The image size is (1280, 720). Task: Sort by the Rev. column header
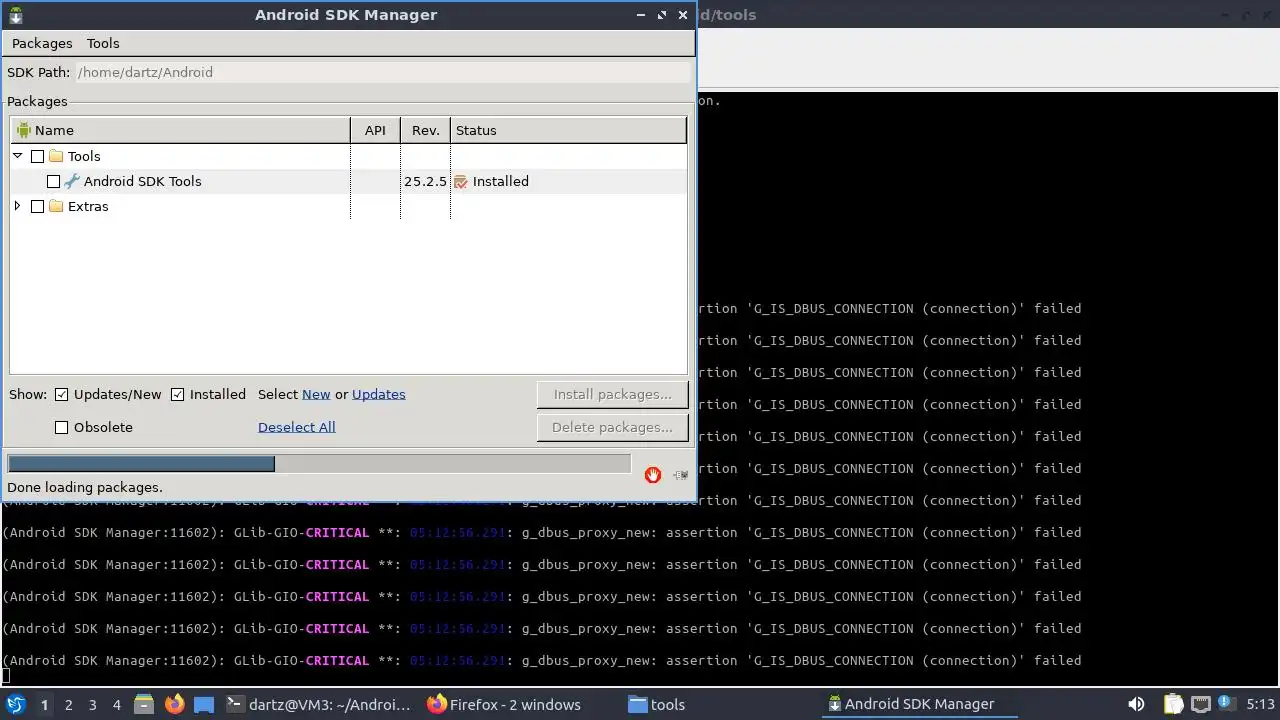point(425,130)
